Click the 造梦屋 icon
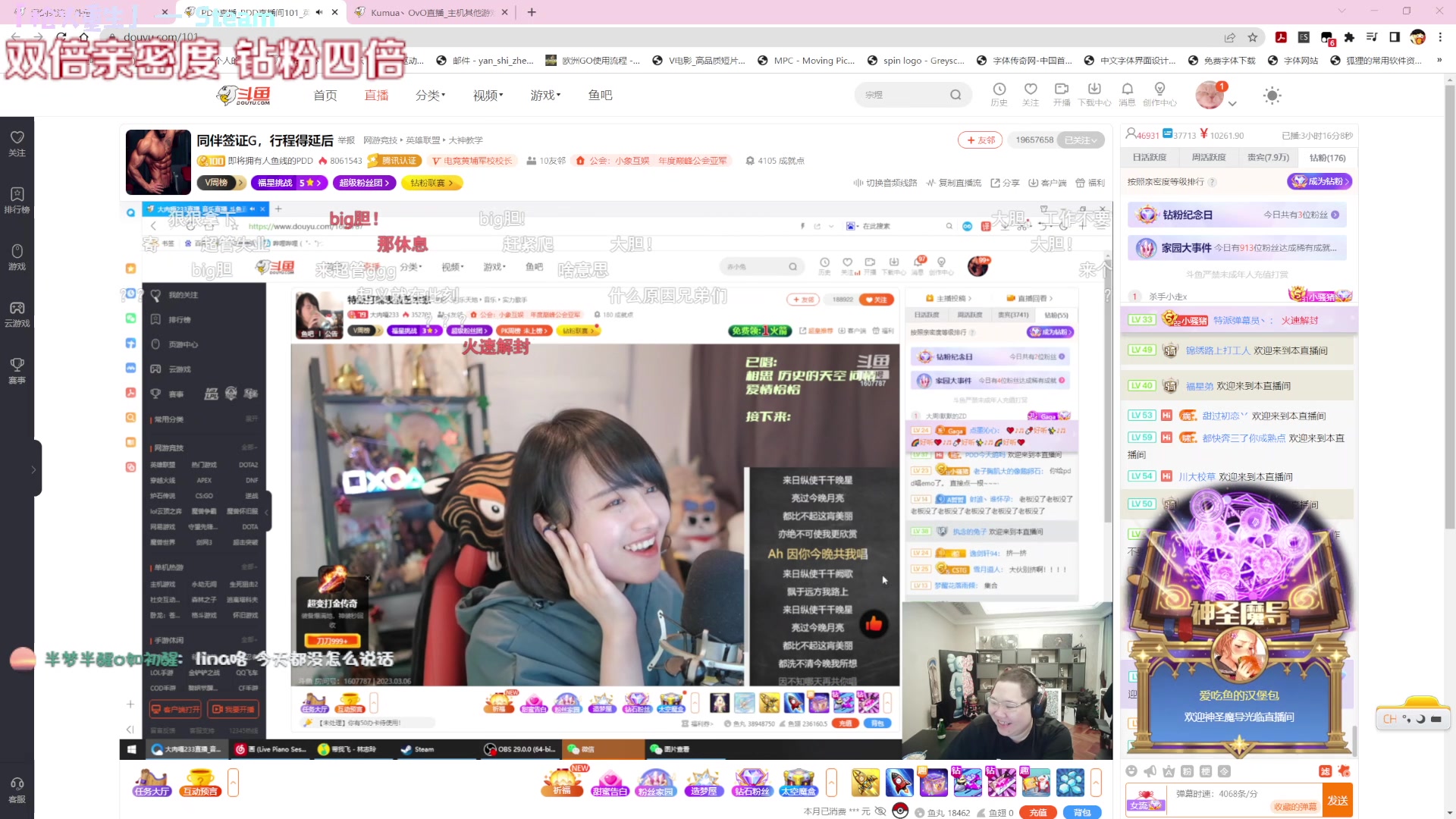The image size is (1456, 819). [704, 782]
